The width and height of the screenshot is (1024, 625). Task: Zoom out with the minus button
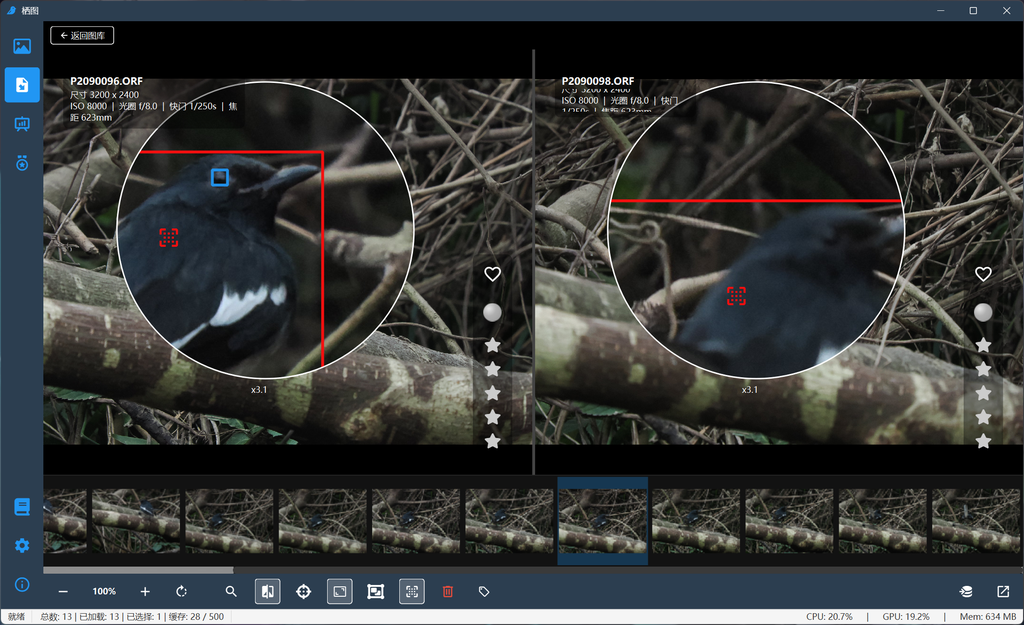point(63,592)
